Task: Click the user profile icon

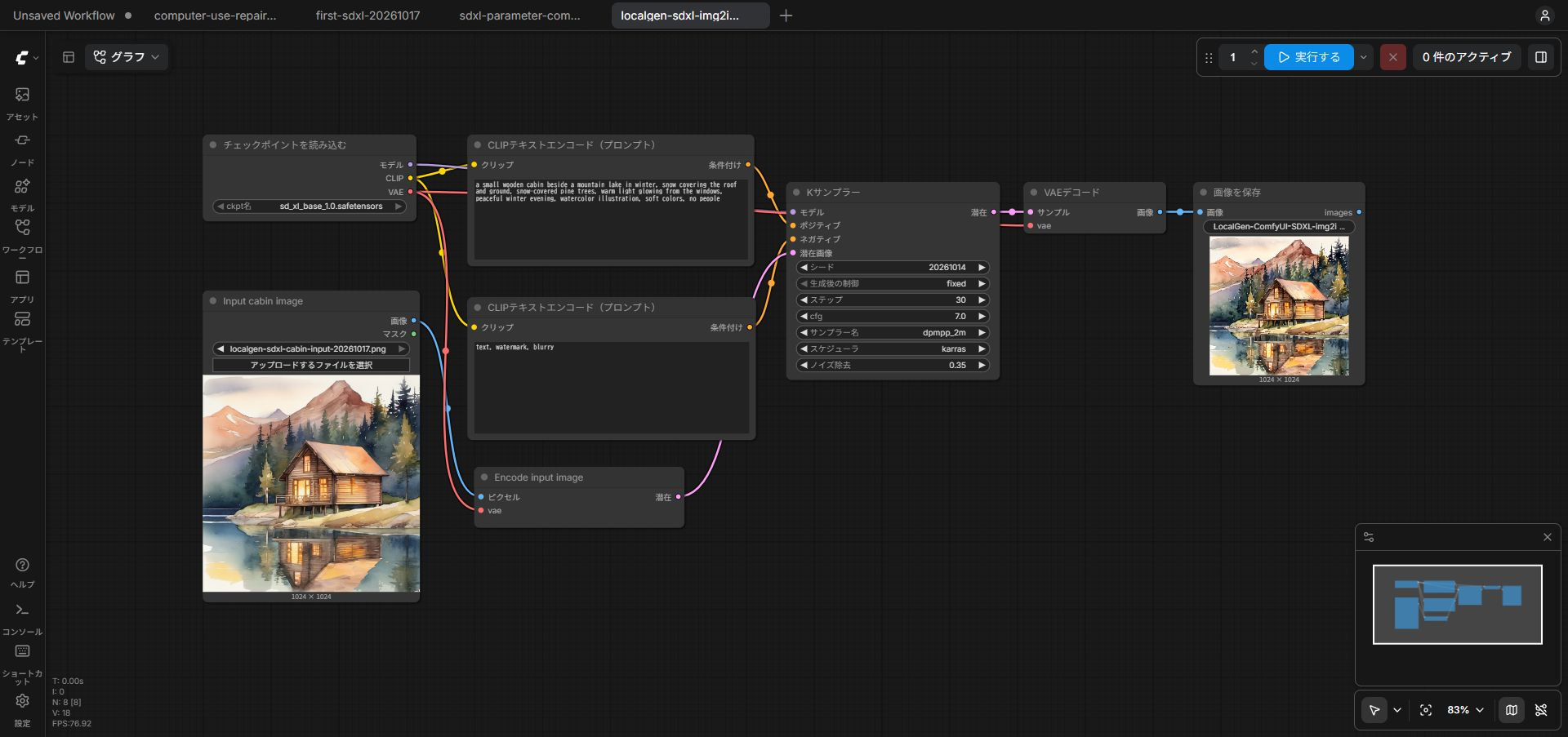Action: coord(1544,16)
